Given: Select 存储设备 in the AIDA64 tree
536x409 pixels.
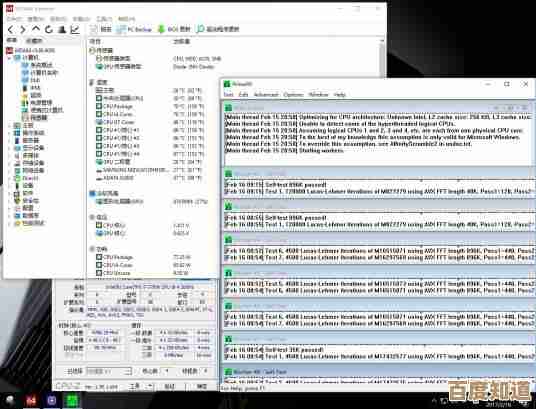Looking at the screenshot, I should (x=29, y=163).
